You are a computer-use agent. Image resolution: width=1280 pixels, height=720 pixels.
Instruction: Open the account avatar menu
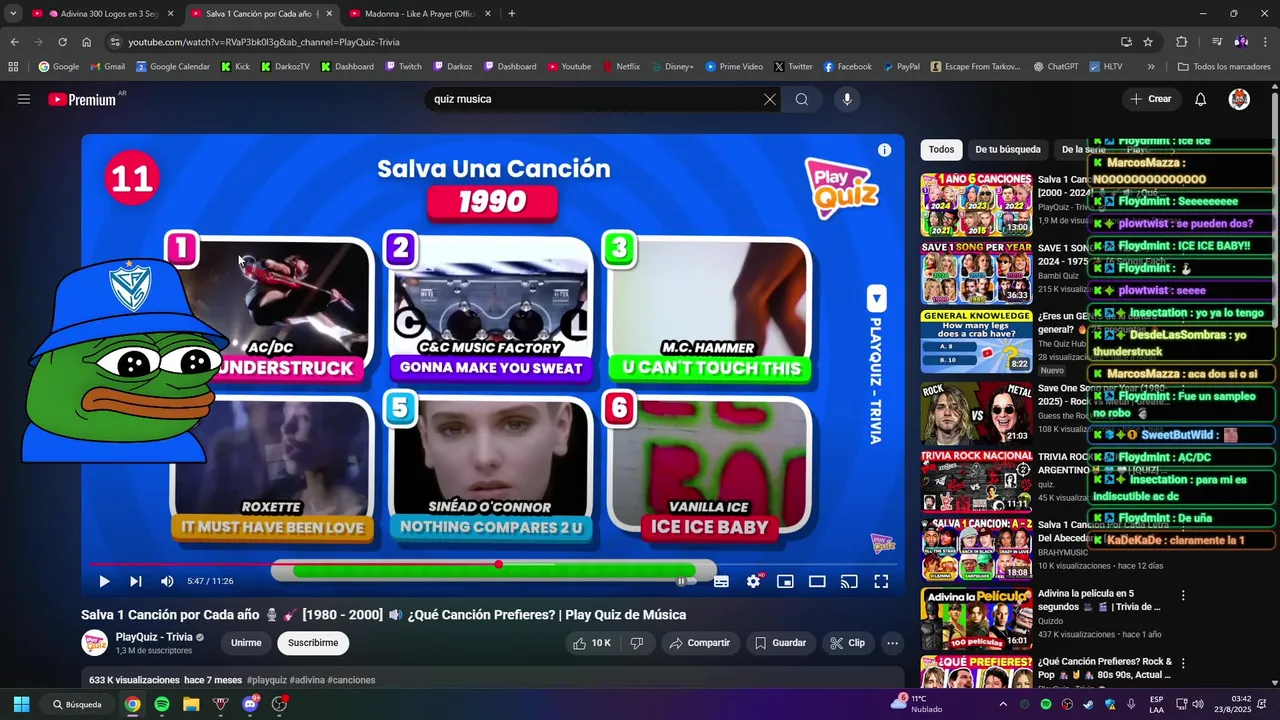click(x=1239, y=99)
